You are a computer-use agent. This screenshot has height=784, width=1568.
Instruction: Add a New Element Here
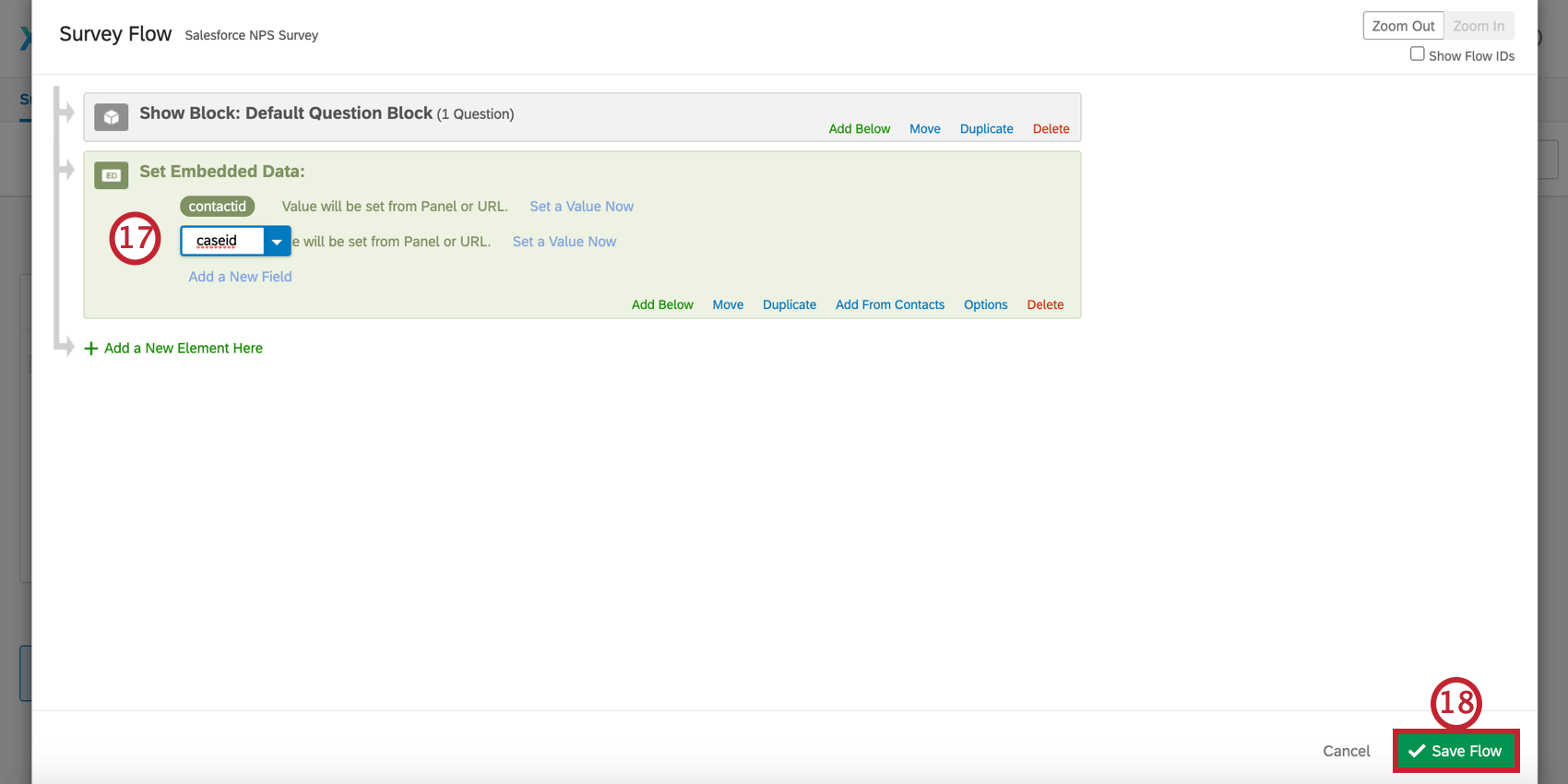pyautogui.click(x=184, y=348)
